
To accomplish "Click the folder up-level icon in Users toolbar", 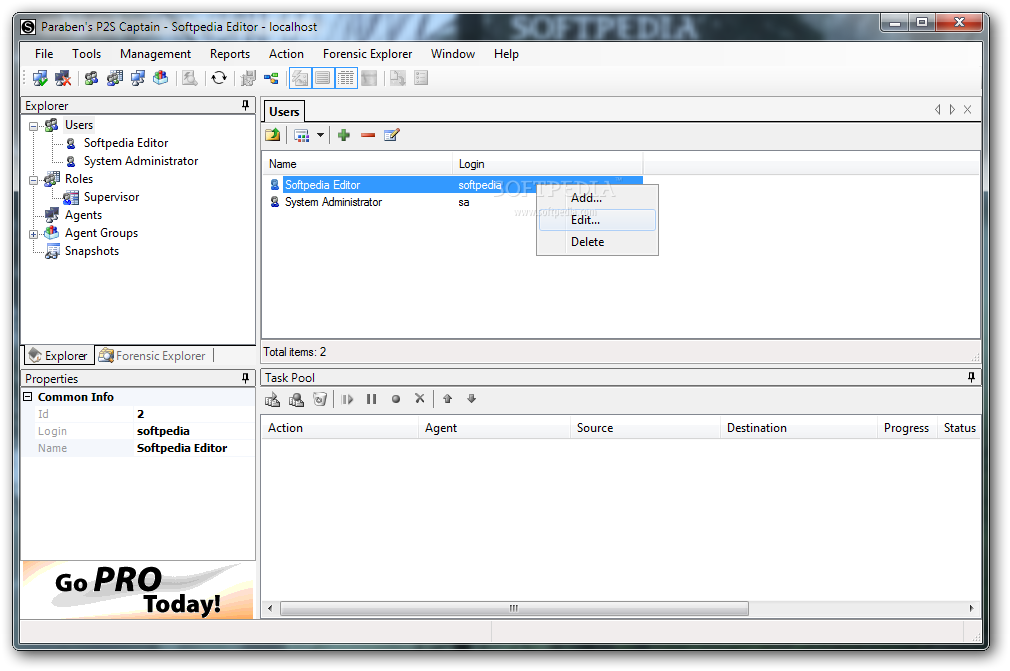I will [x=272, y=135].
